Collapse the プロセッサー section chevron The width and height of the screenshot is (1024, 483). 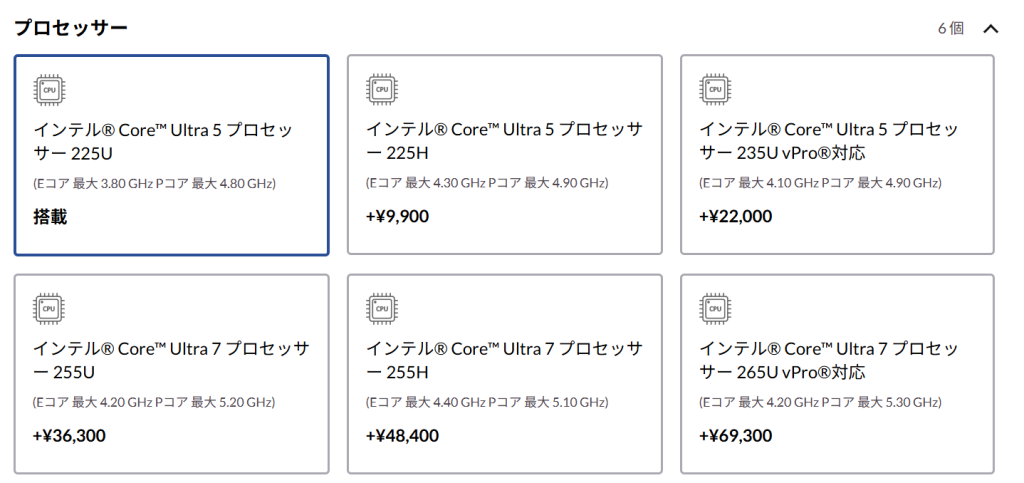click(x=991, y=29)
